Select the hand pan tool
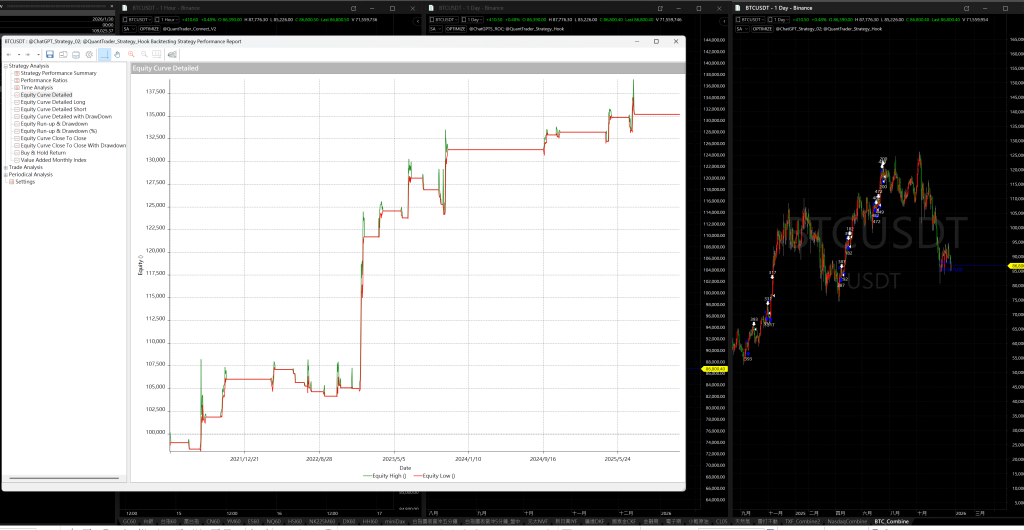This screenshot has width=1024, height=530. 118,54
